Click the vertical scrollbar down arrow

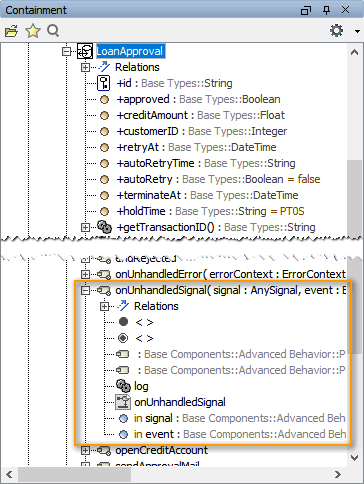354,458
